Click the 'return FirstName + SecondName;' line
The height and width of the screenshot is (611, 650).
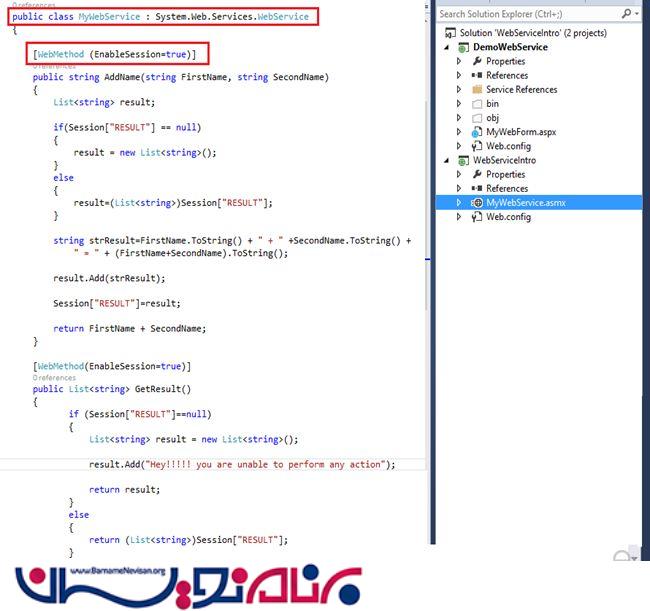pos(129,329)
